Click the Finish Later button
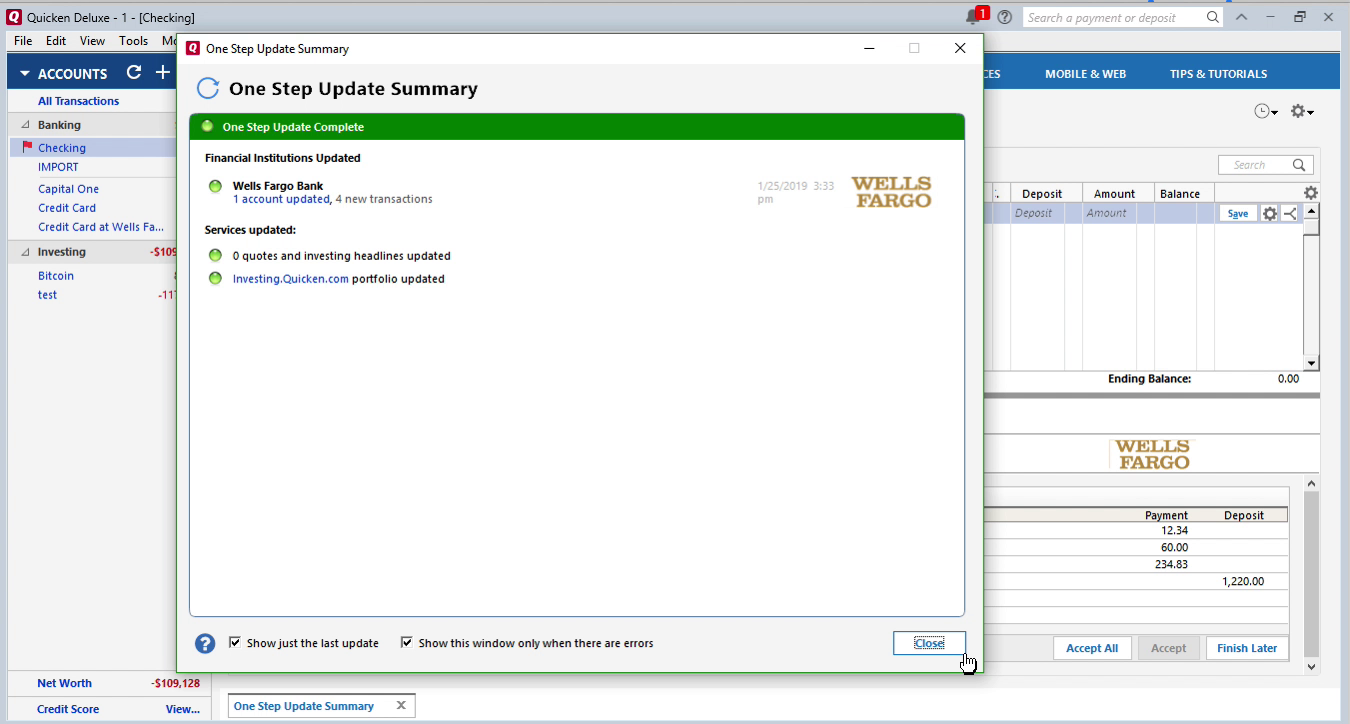The width and height of the screenshot is (1350, 724). tap(1247, 648)
